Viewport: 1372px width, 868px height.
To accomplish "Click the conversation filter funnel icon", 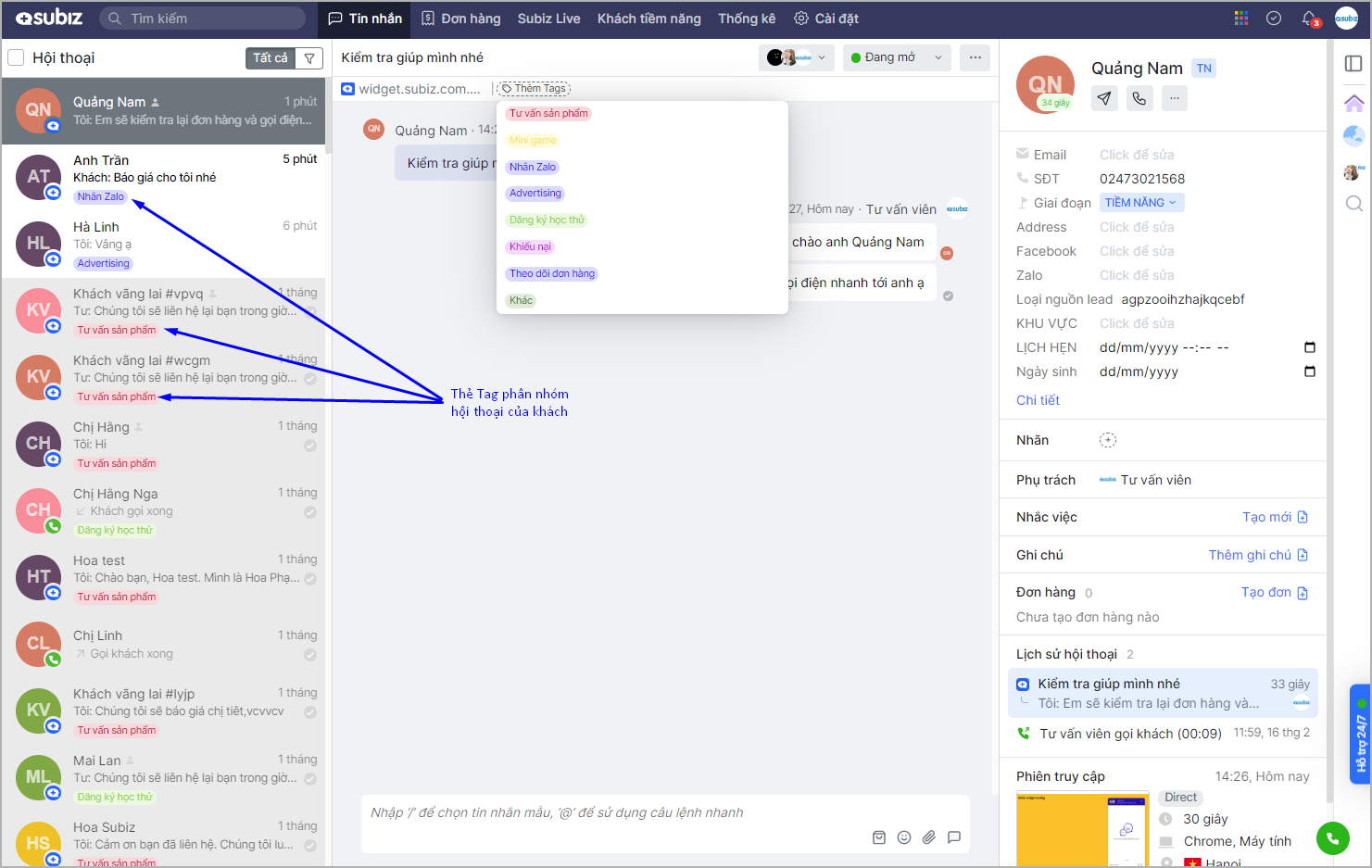I will [309, 58].
